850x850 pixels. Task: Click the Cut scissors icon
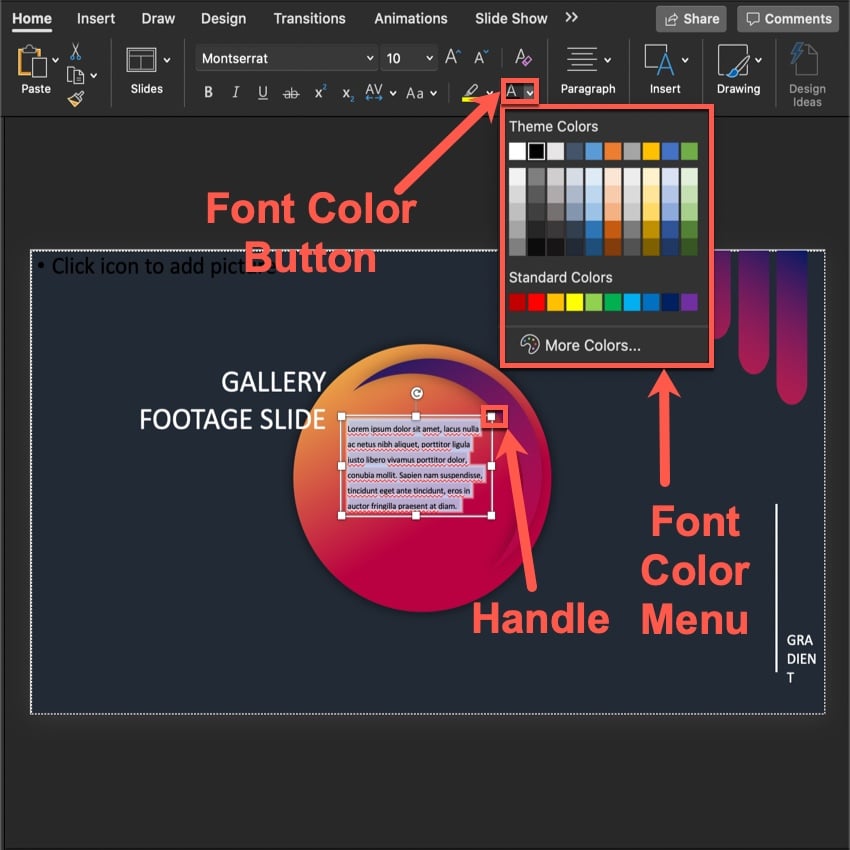(x=76, y=52)
